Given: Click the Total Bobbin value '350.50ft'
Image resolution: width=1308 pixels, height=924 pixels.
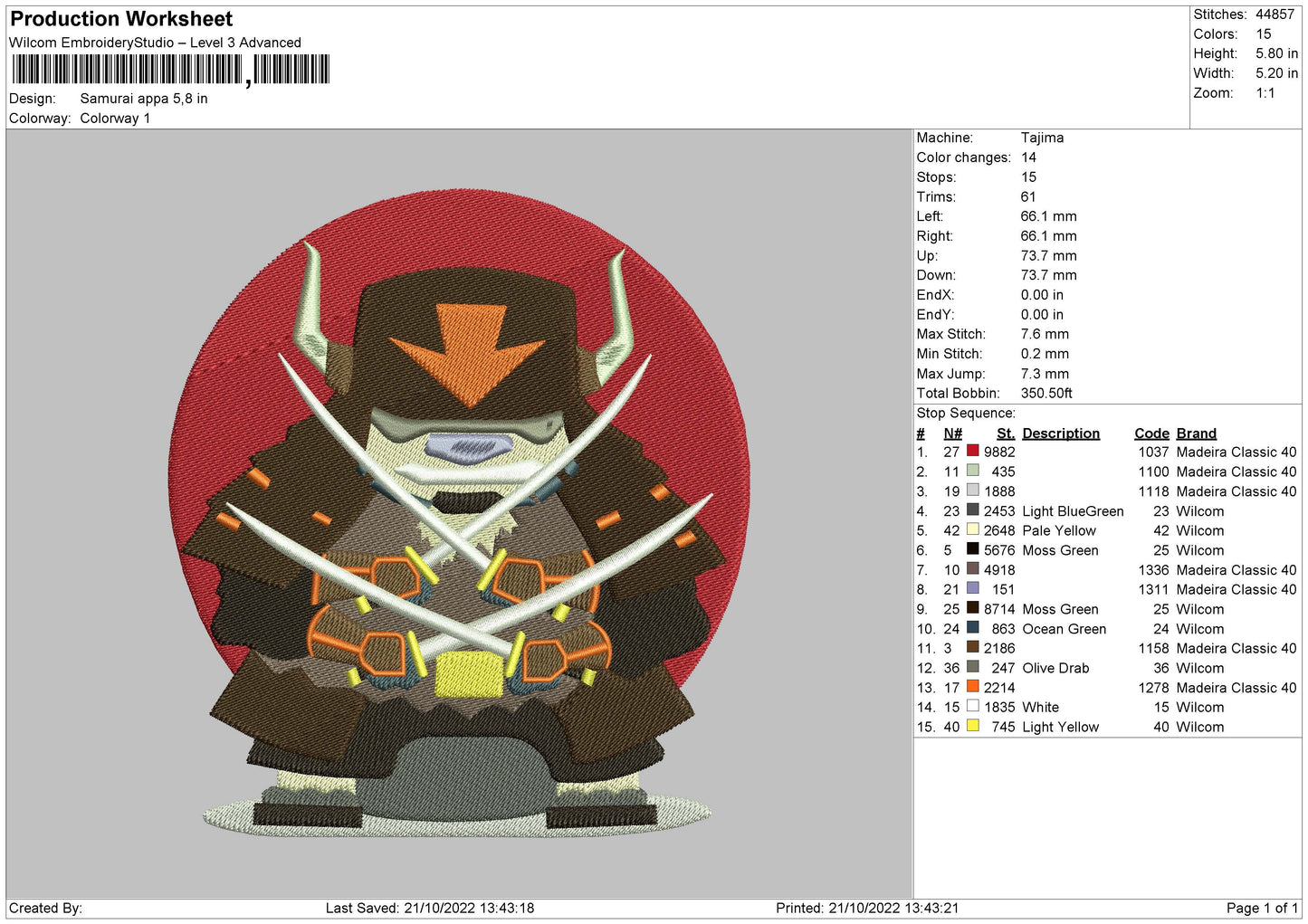Looking at the screenshot, I should [1046, 394].
